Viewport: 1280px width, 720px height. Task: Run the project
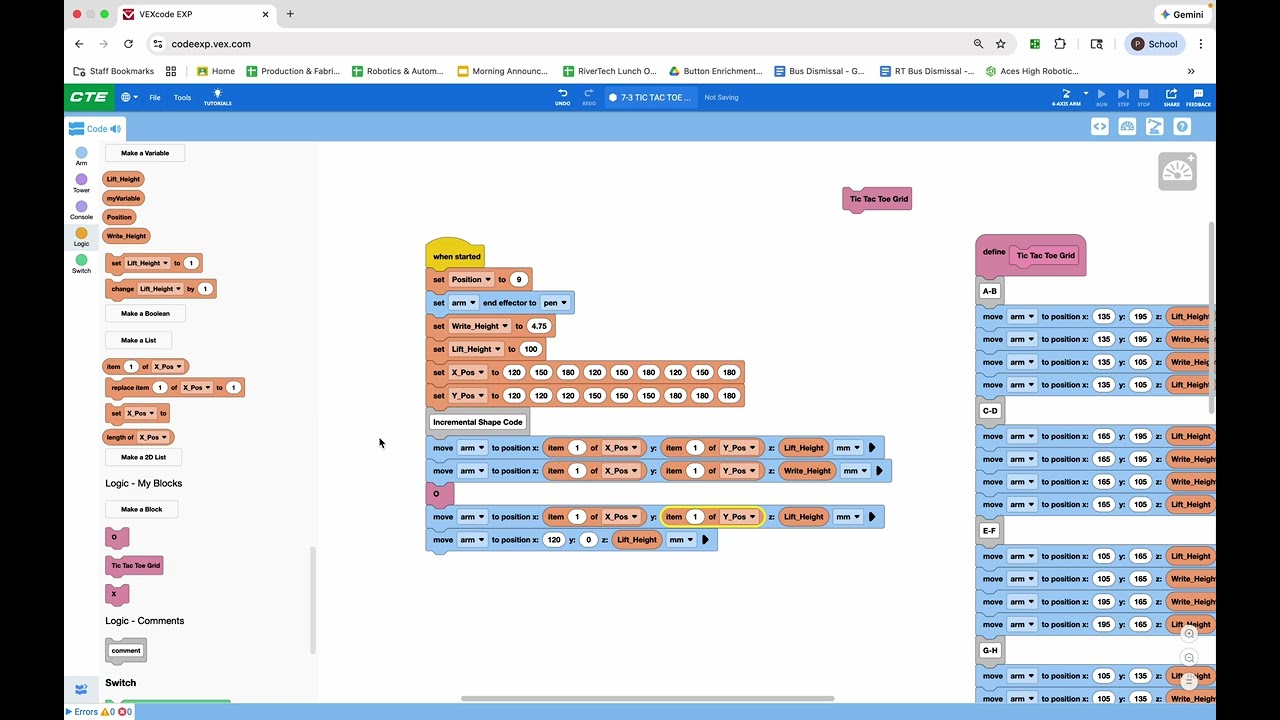[x=1101, y=97]
